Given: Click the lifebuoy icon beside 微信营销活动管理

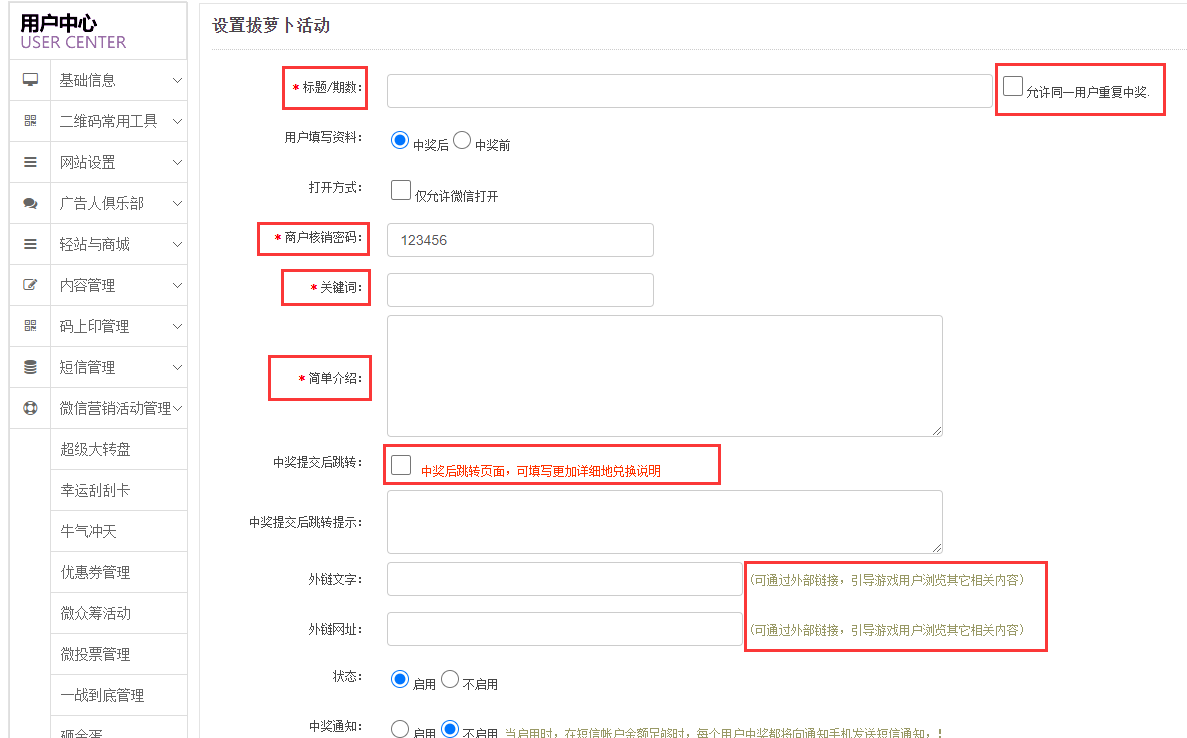Looking at the screenshot, I should [x=30, y=408].
